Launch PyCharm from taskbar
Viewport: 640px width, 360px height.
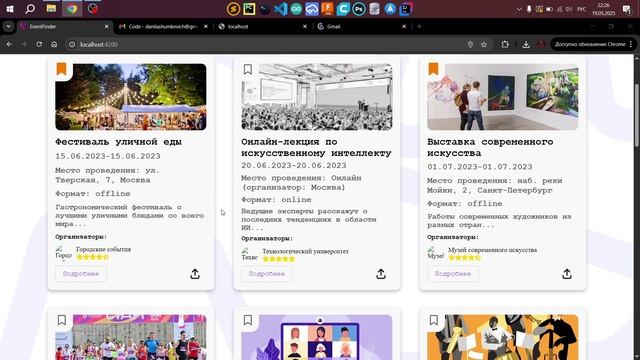tap(249, 9)
